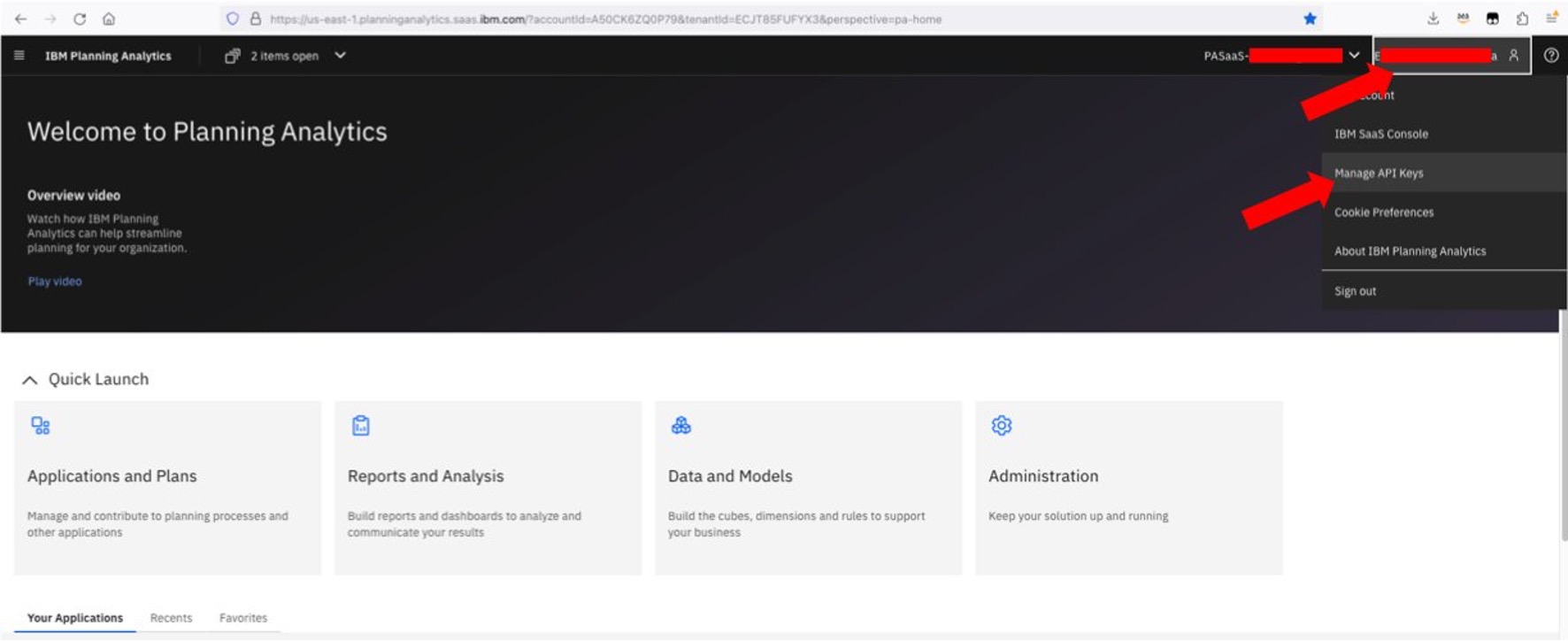1568x641 pixels.
Task: Click the Applications and Plans icon
Action: (x=41, y=426)
